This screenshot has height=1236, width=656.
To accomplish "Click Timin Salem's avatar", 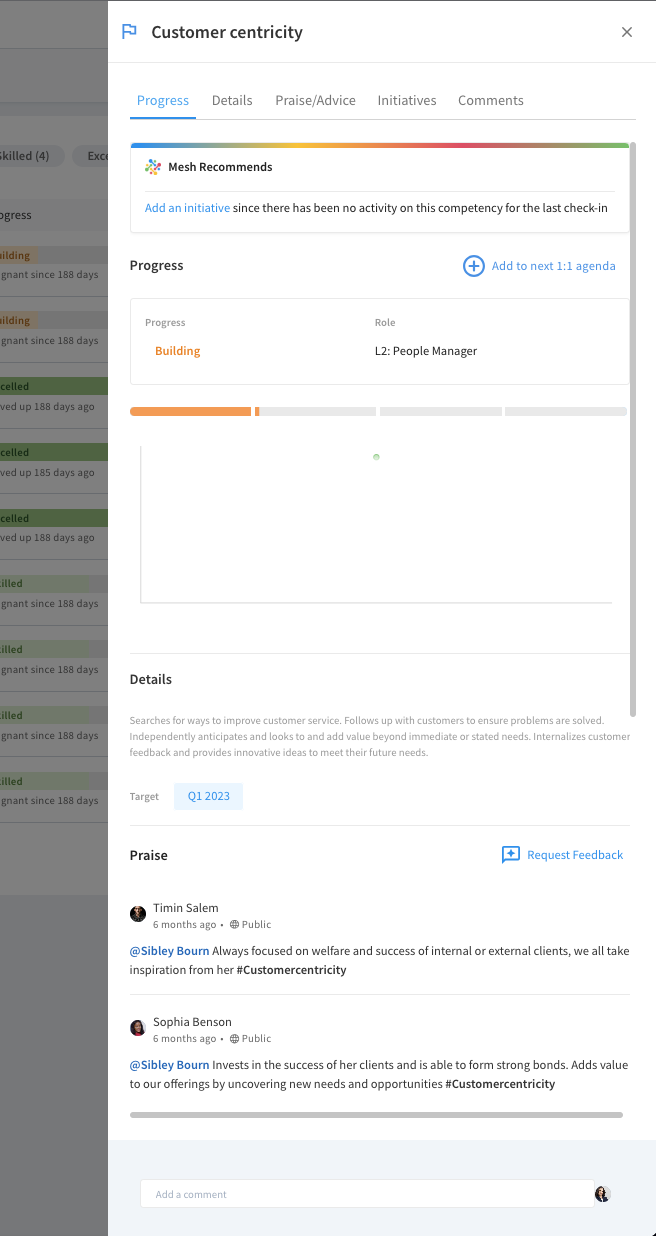I will pyautogui.click(x=138, y=914).
